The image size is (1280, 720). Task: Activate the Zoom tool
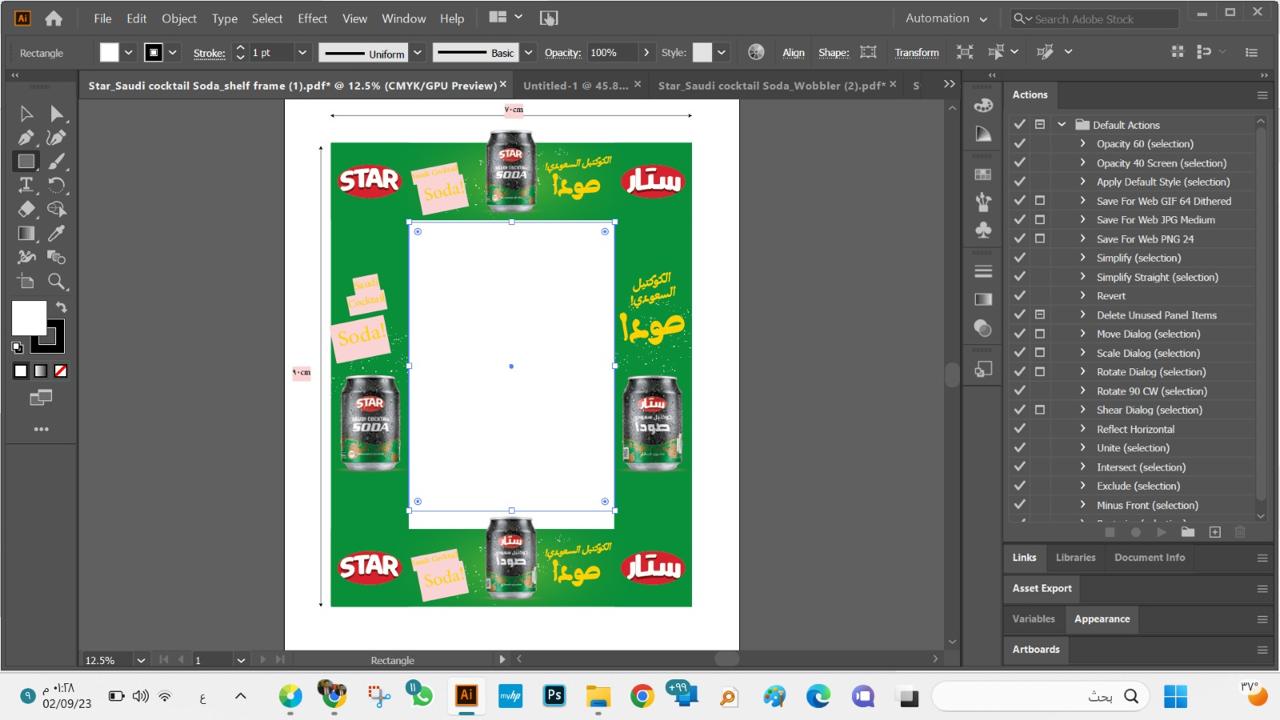[x=57, y=281]
